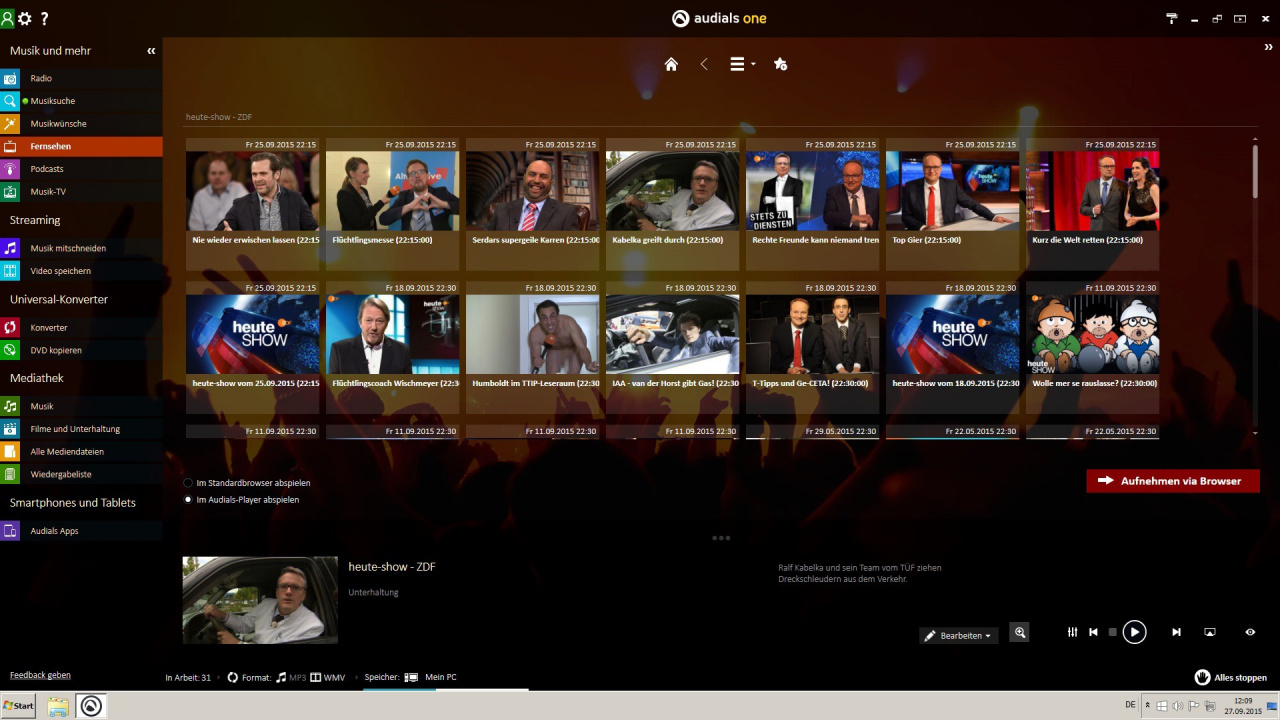
Task: Open the help question mark
Action: click(x=44, y=18)
